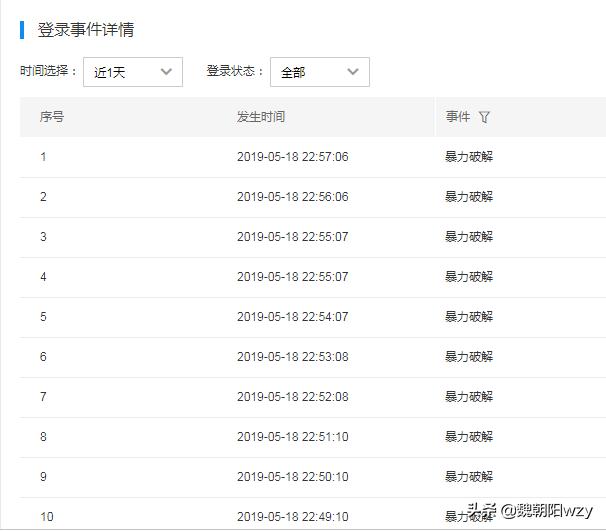Select timestamp 2019-05-18 22:51:10
Image resolution: width=606 pixels, height=531 pixels.
coord(292,437)
